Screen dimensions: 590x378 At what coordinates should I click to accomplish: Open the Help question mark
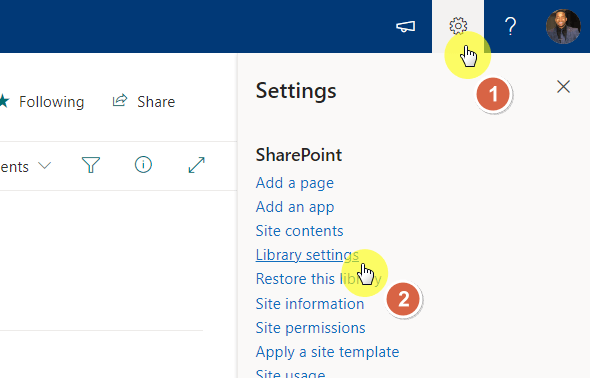pos(510,26)
